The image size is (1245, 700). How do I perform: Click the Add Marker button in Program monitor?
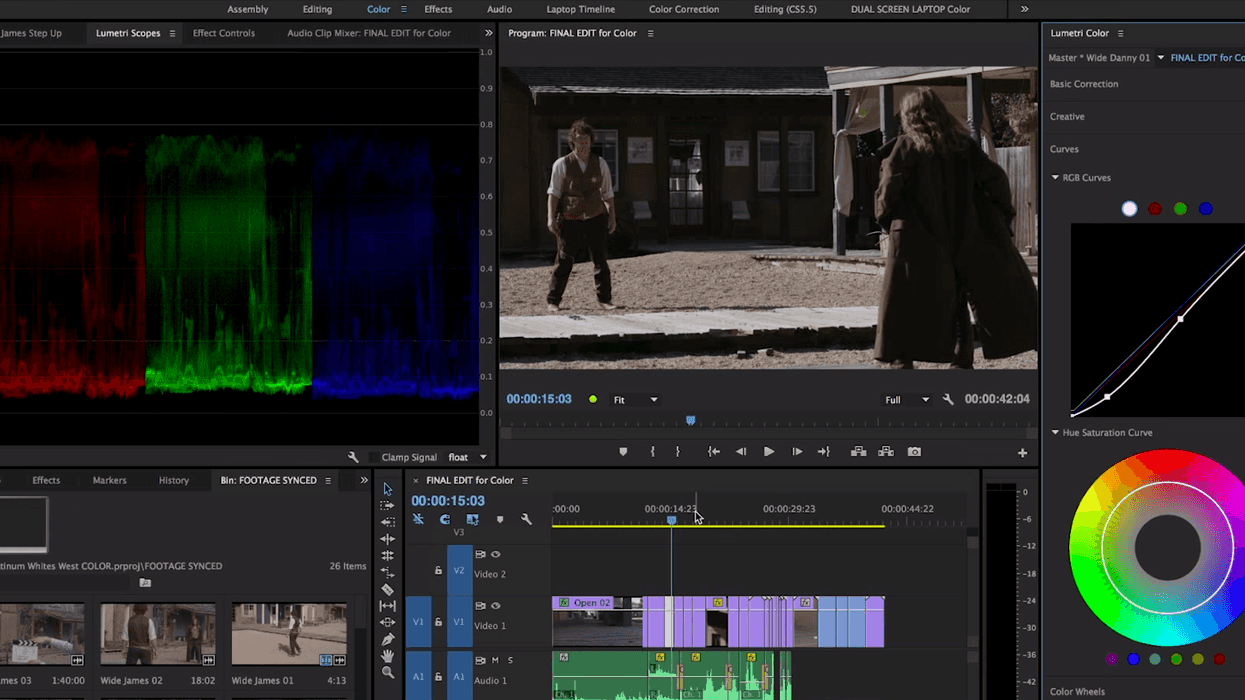coord(623,452)
